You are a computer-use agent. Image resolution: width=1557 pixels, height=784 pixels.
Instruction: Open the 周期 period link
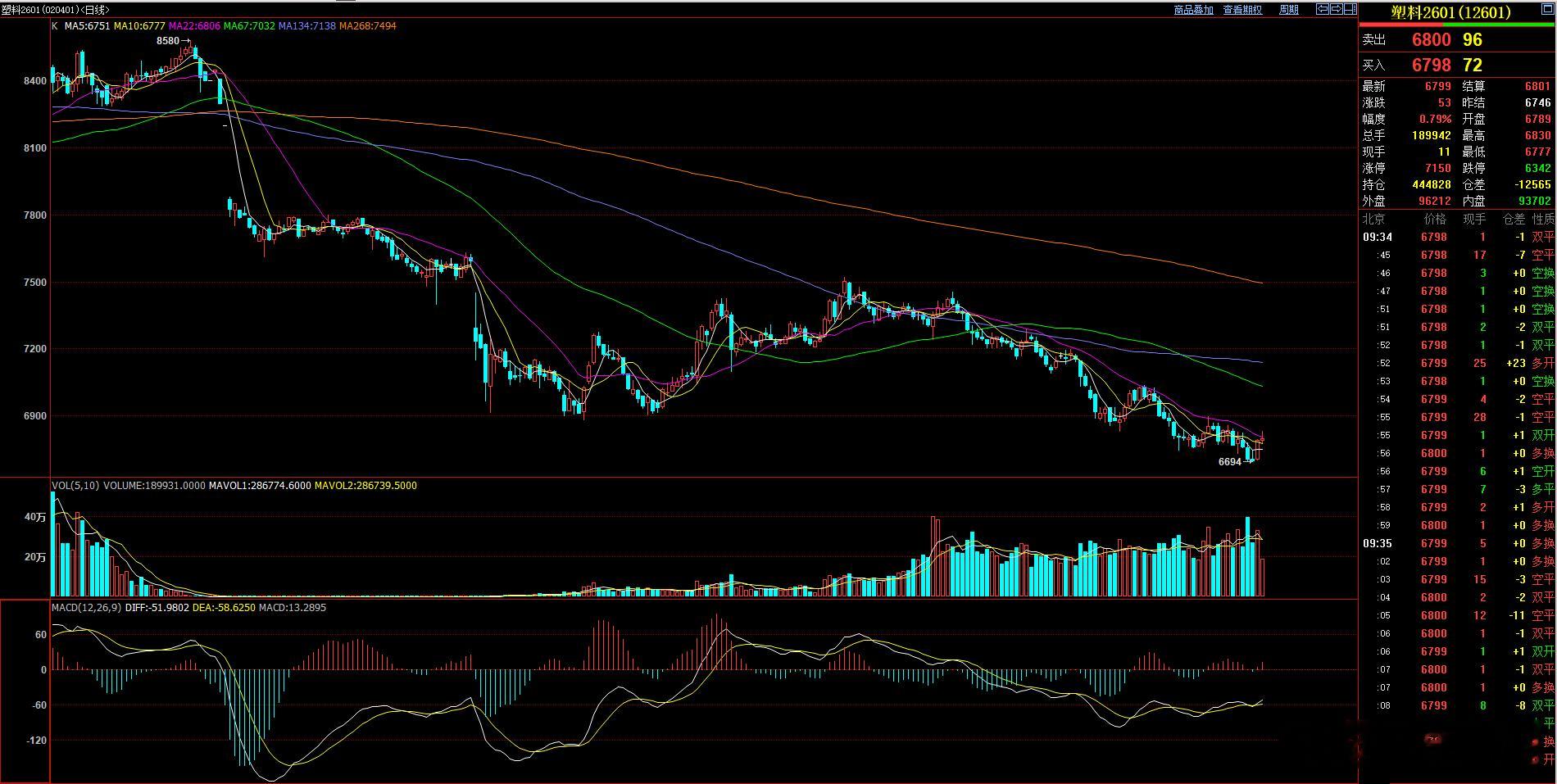(x=1288, y=10)
